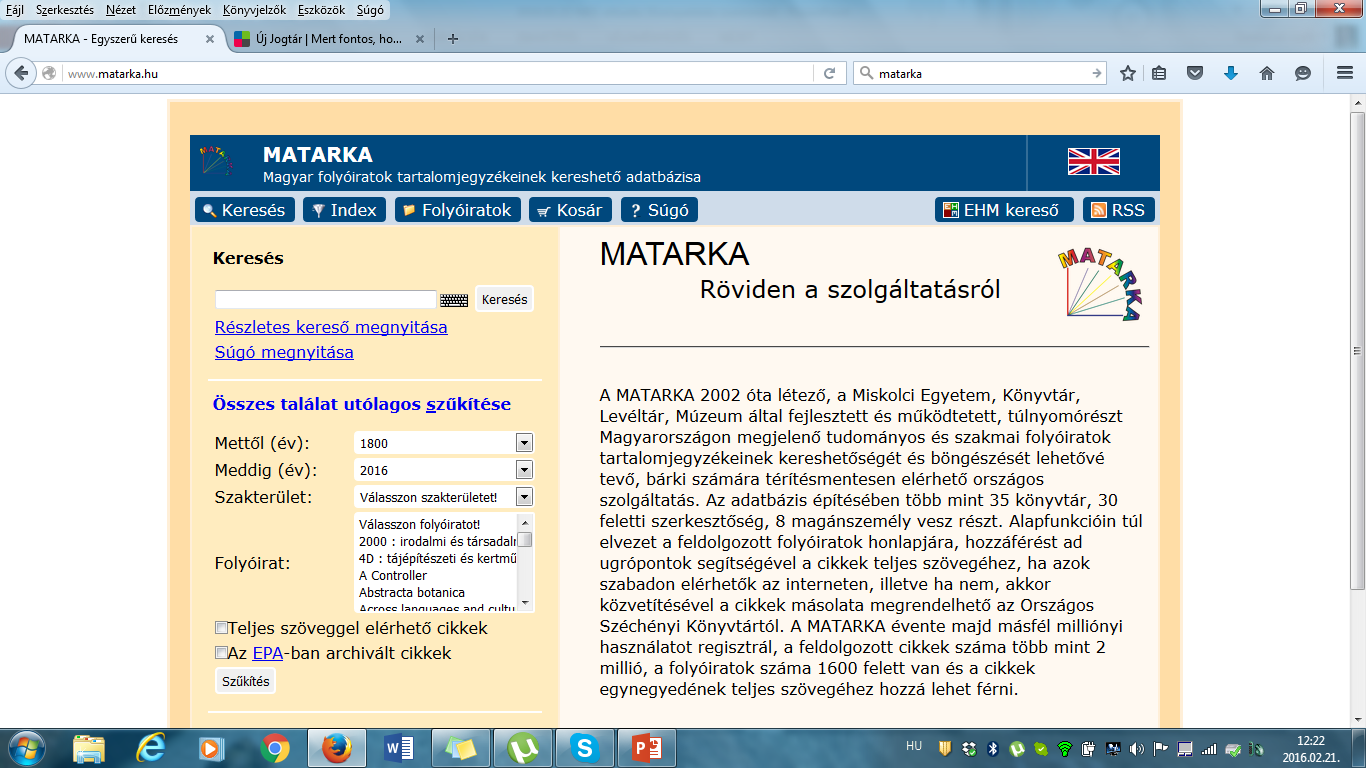Open the Könyvjelzők menu
The width and height of the screenshot is (1366, 768).
(x=255, y=9)
